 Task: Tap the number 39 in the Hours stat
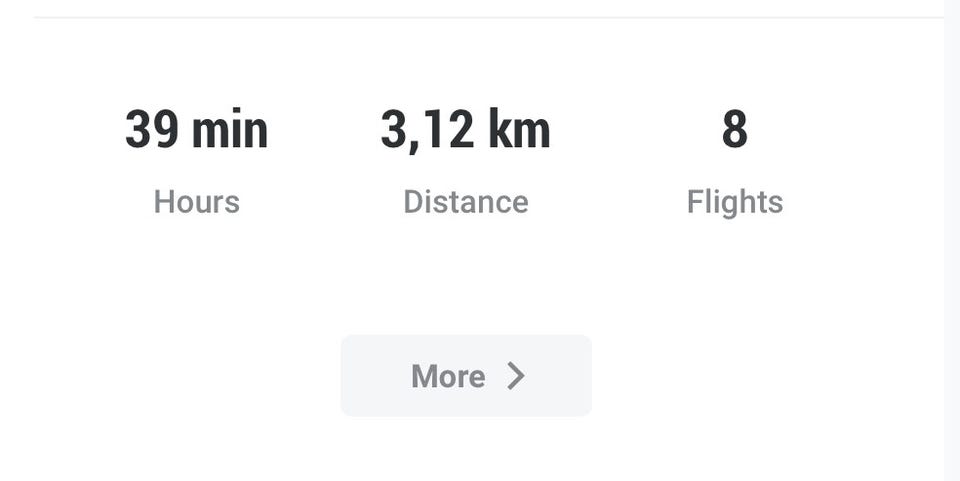pos(151,131)
